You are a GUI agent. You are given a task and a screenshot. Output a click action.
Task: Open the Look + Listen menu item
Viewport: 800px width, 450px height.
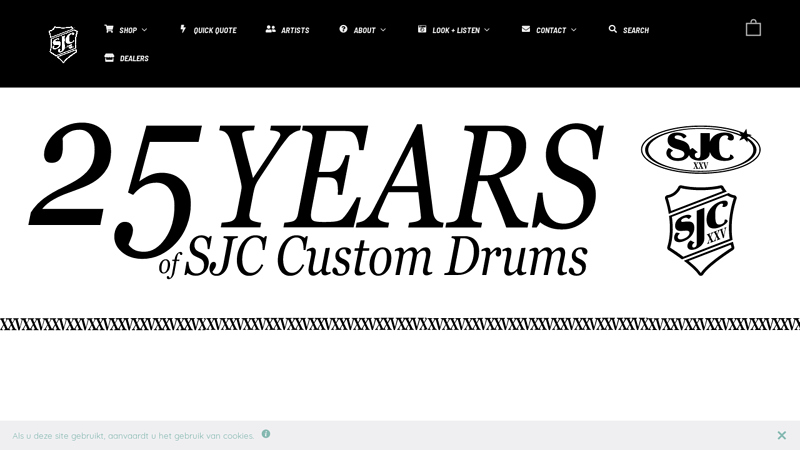pyautogui.click(x=456, y=30)
